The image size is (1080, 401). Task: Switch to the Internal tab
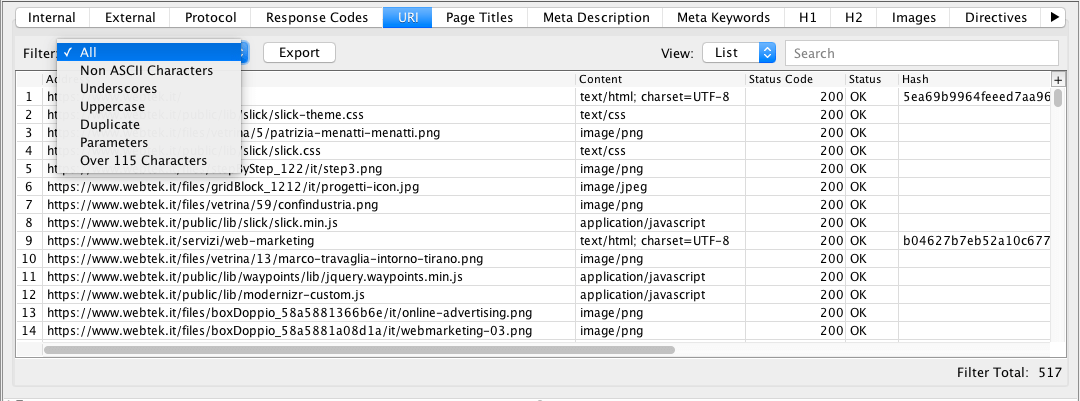click(52, 18)
